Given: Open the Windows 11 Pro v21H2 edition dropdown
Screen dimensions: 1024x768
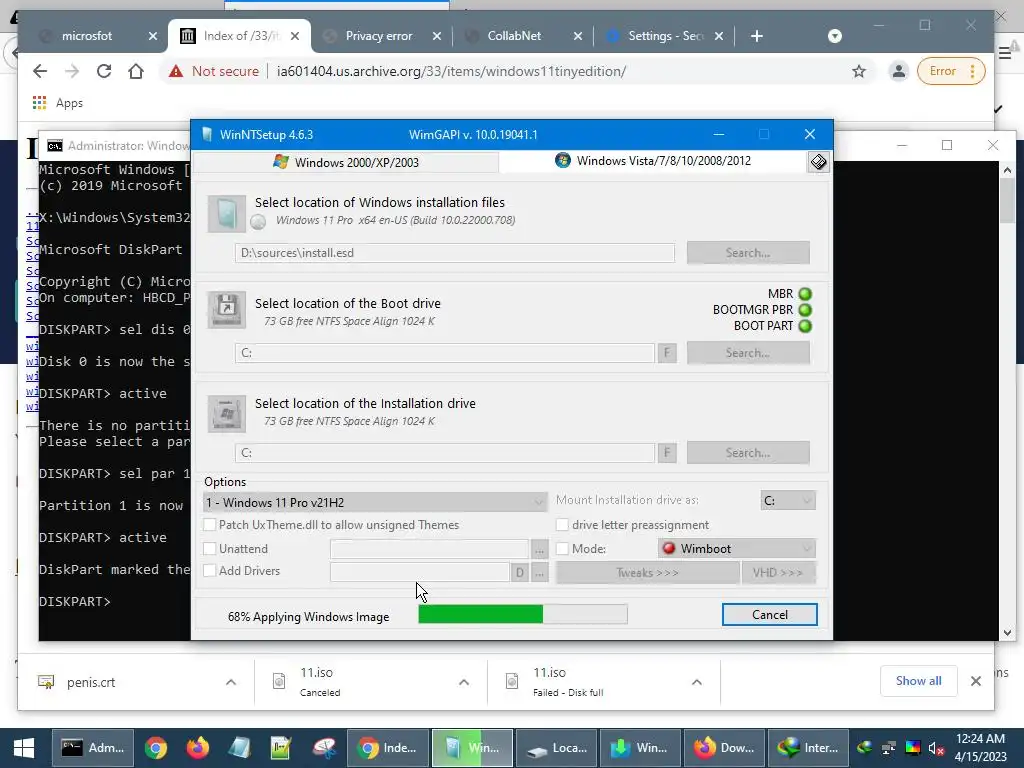Looking at the screenshot, I should click(376, 502).
